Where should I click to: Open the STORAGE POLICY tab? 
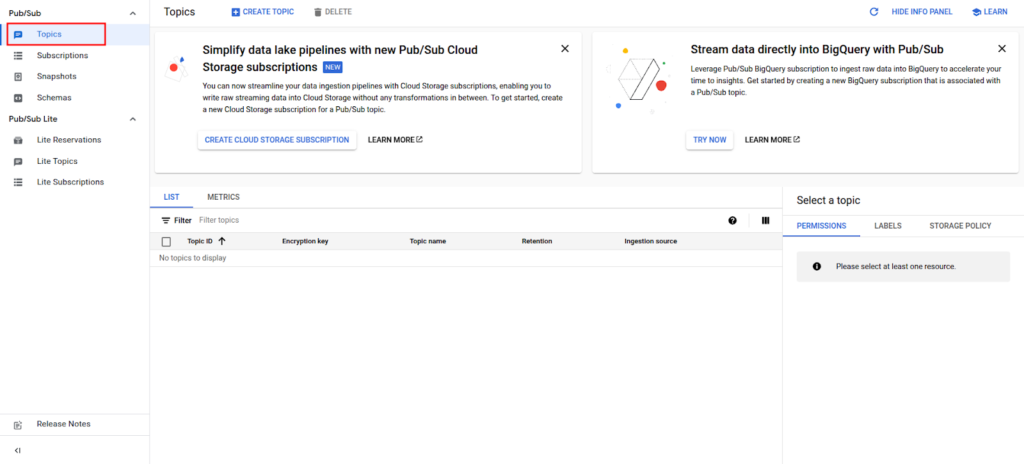pyautogui.click(x=961, y=226)
